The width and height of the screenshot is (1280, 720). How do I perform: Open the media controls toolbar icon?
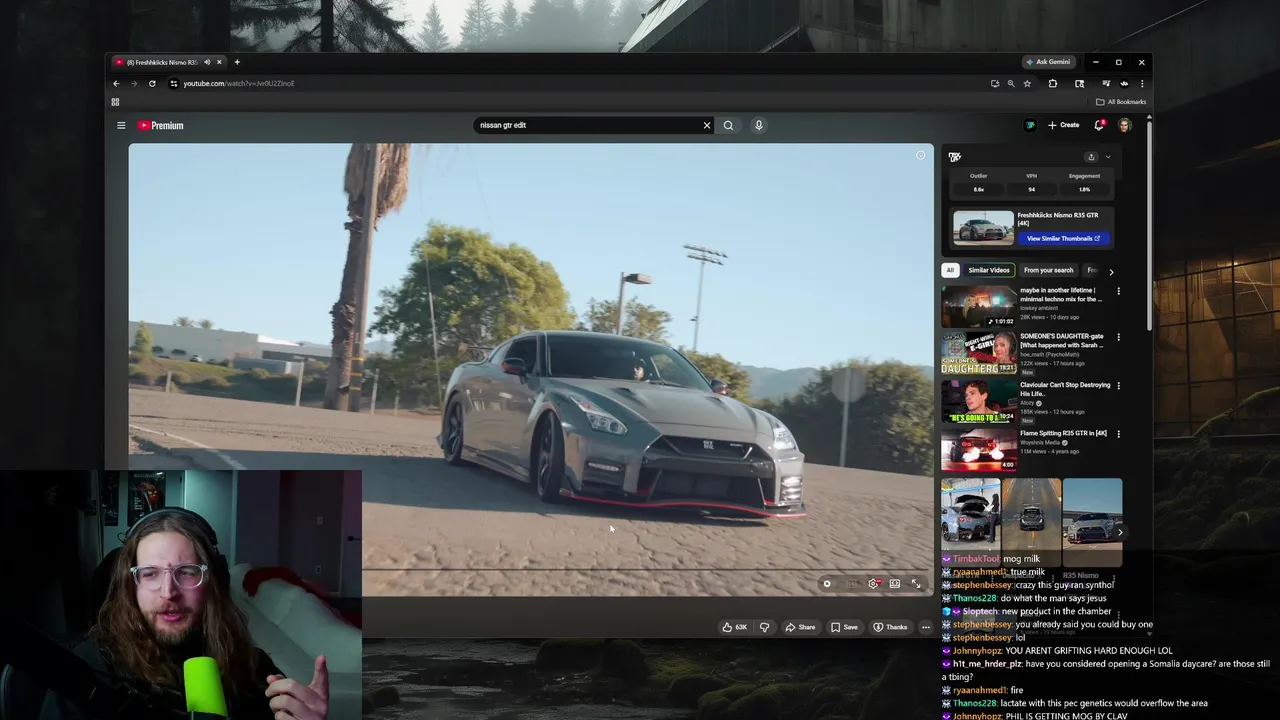pos(1105,83)
